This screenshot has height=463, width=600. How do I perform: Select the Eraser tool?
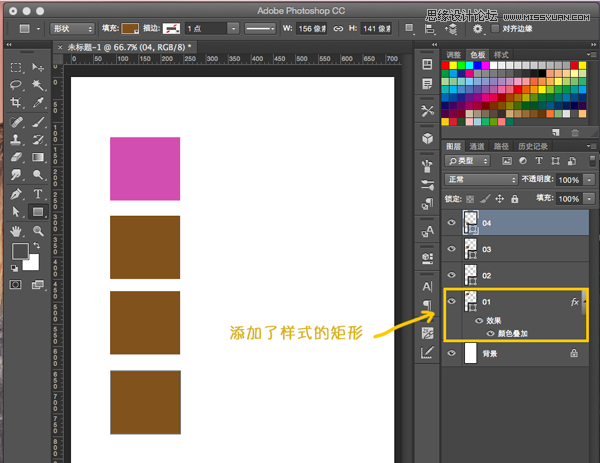(x=16, y=157)
